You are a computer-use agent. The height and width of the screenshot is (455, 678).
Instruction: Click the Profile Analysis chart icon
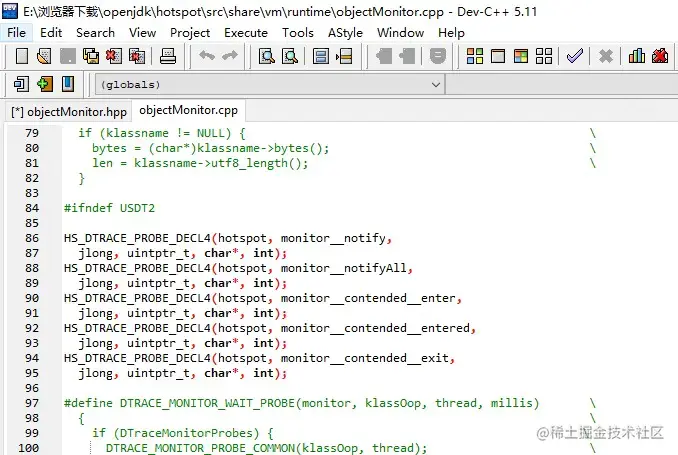tap(636, 56)
